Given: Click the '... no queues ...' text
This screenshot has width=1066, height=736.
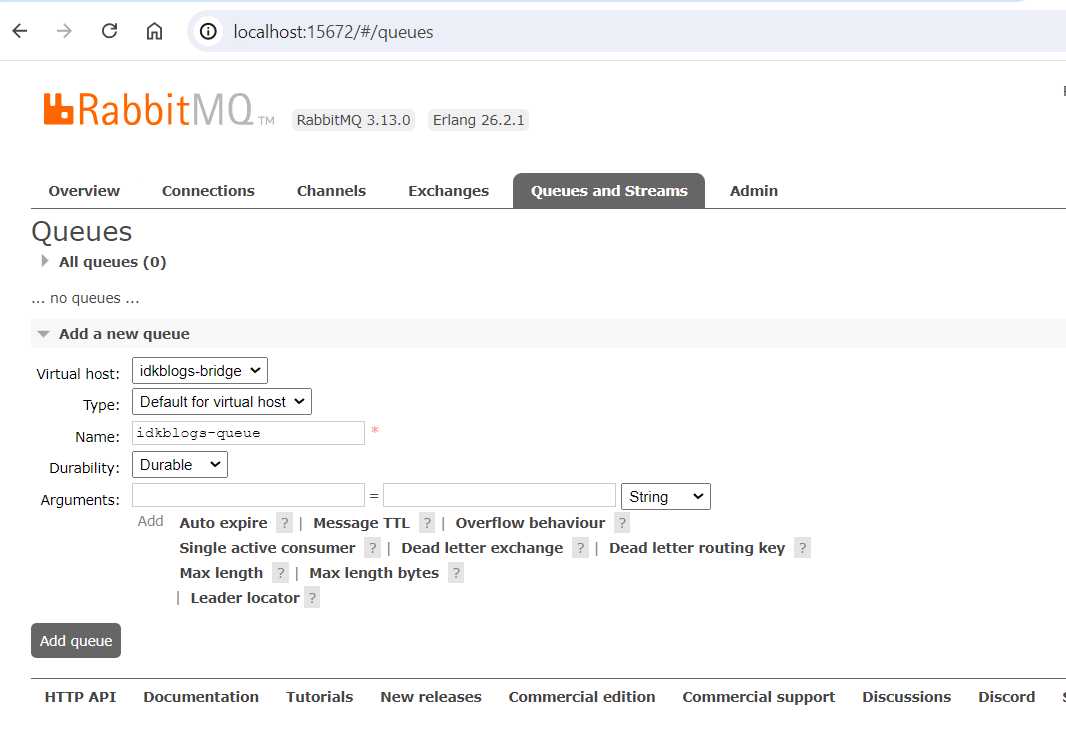Looking at the screenshot, I should pyautogui.click(x=86, y=298).
